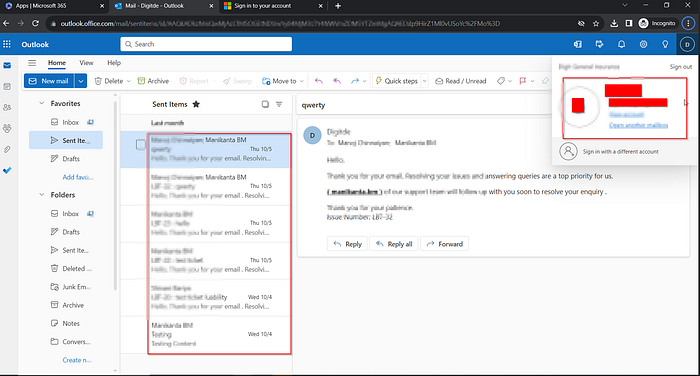The width and height of the screenshot is (700, 376).
Task: Expand the categorize tag dropdown arrow
Action: (x=510, y=81)
